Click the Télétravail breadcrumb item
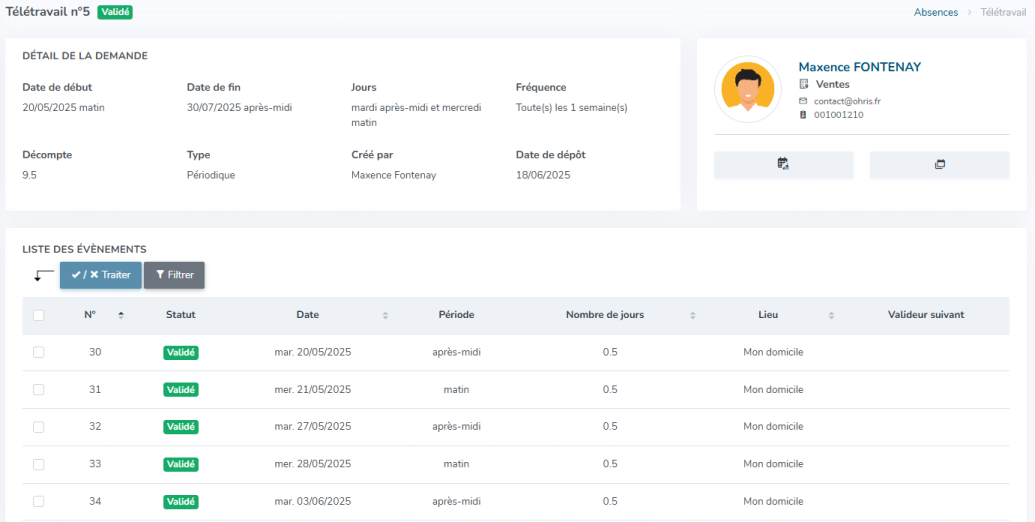Image resolution: width=1035 pixels, height=522 pixels. [1003, 13]
